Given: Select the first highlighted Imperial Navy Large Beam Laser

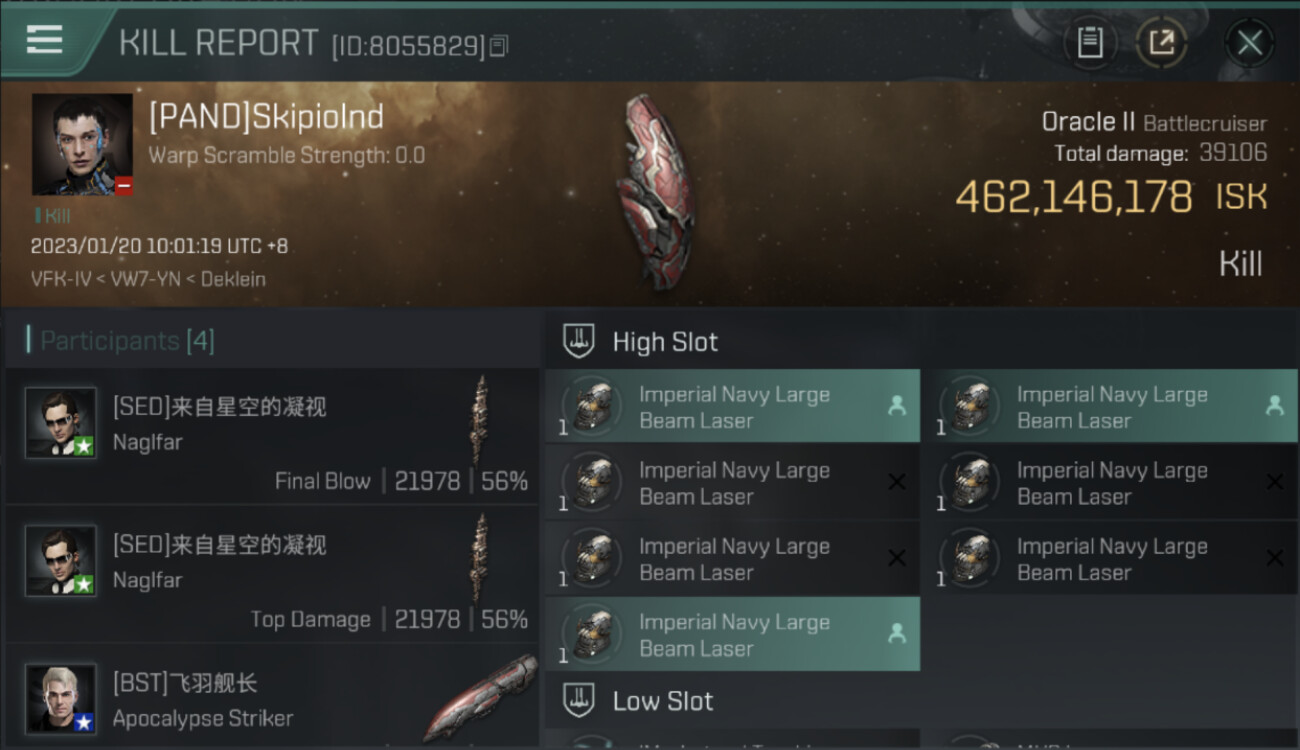Looking at the screenshot, I should (732, 407).
